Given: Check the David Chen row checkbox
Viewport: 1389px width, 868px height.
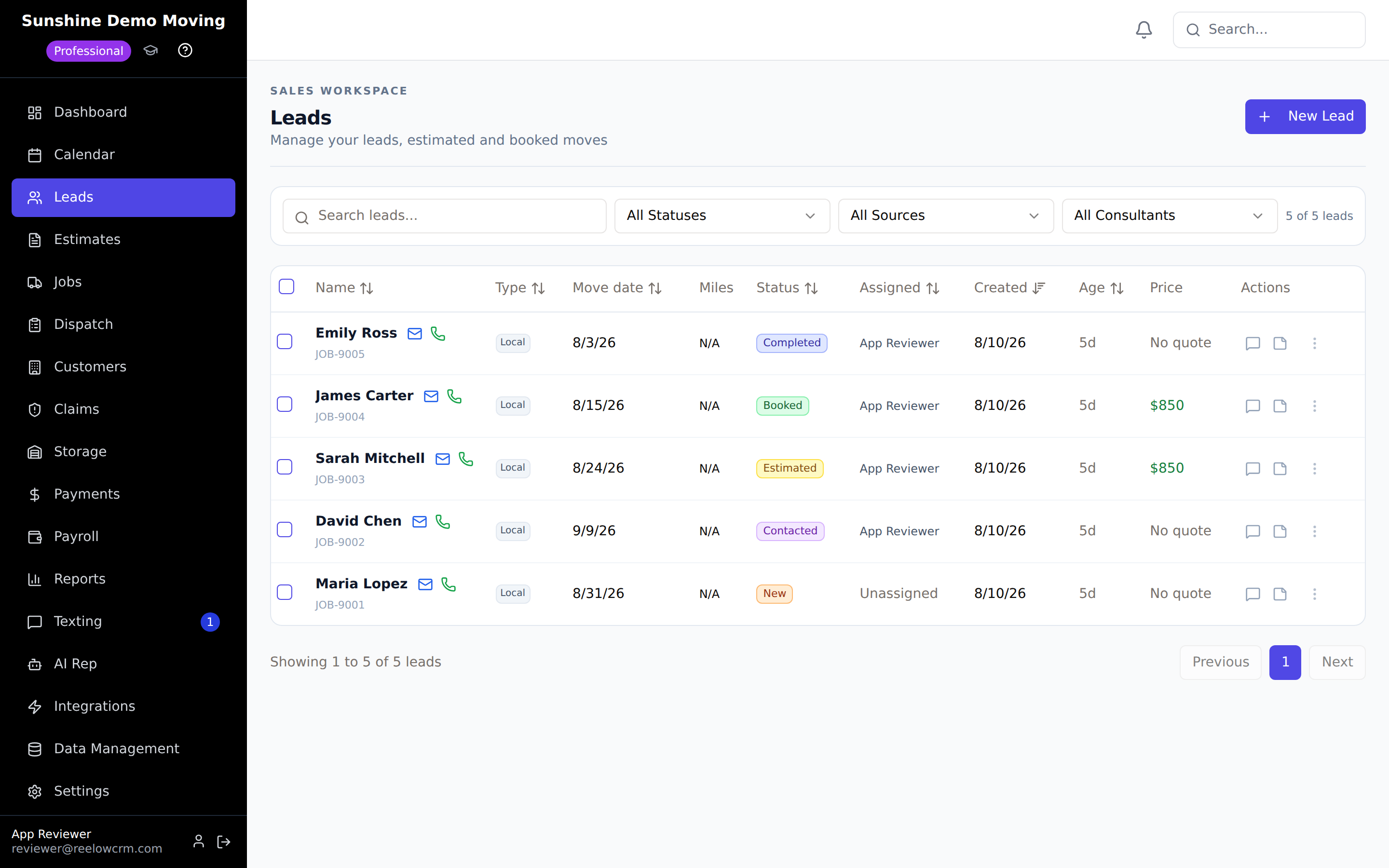Looking at the screenshot, I should point(285,529).
